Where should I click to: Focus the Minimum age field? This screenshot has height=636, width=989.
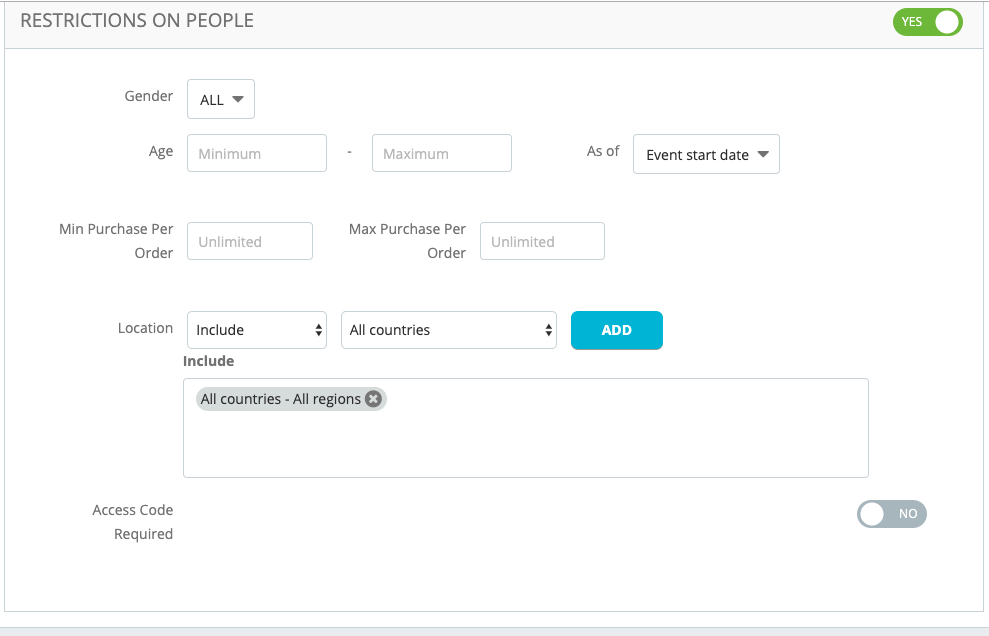[x=257, y=153]
